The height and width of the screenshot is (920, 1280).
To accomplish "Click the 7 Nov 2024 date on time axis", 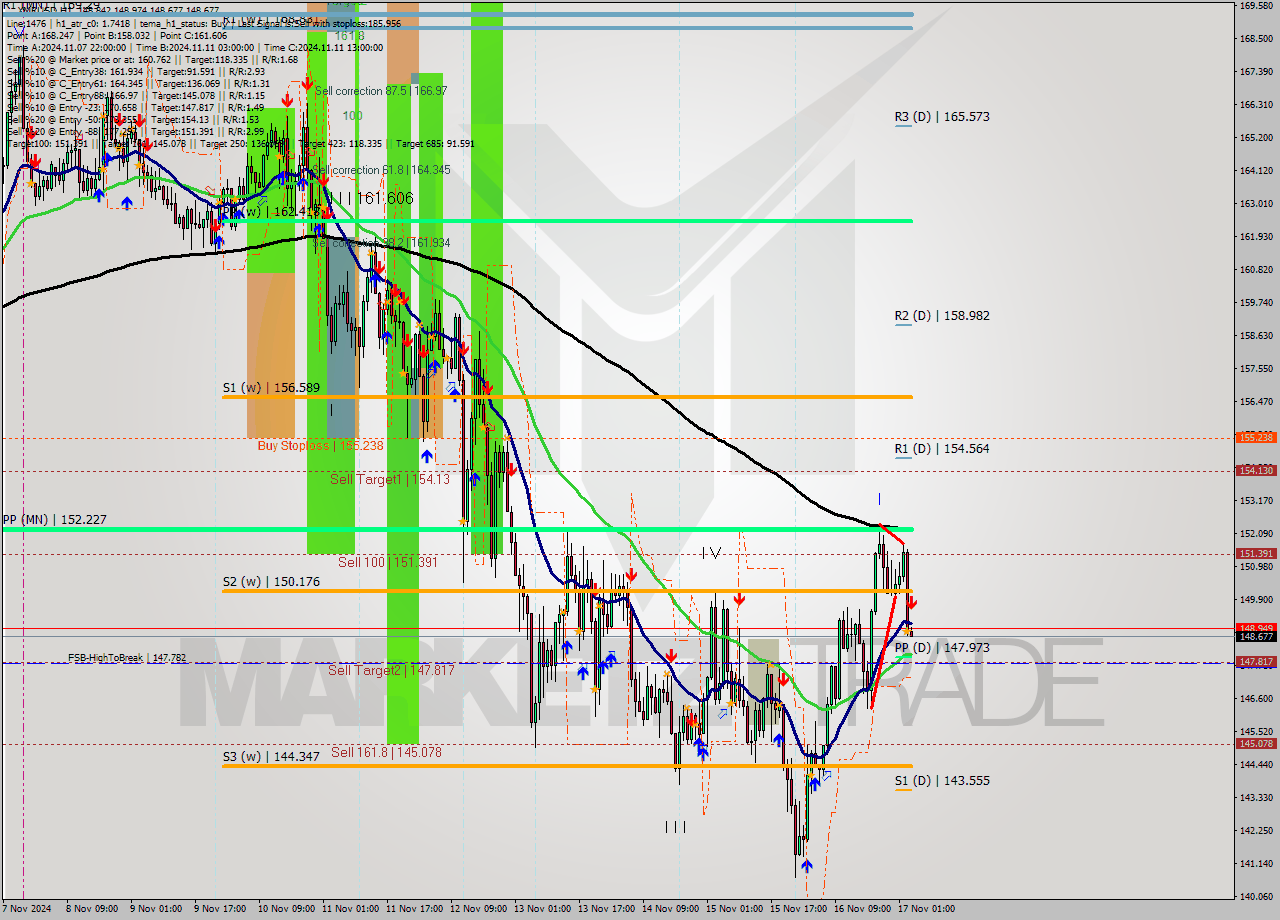I will (x=26, y=910).
